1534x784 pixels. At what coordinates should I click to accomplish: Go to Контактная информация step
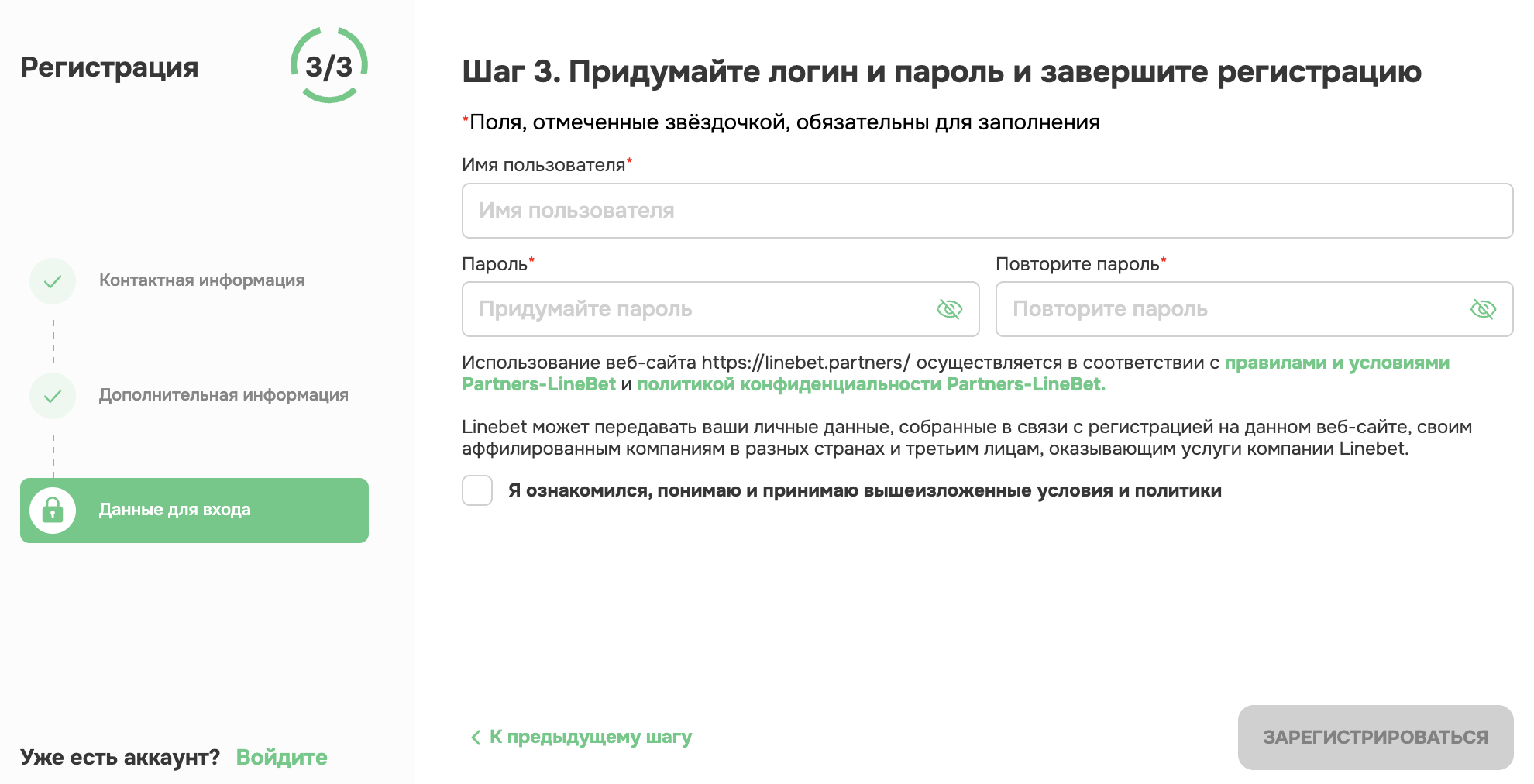point(201,280)
